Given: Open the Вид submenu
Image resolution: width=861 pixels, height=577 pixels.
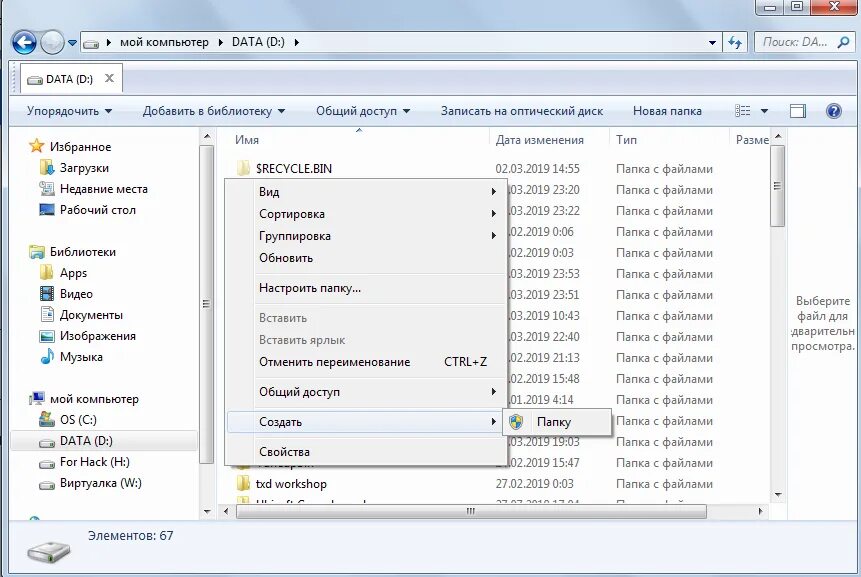Looking at the screenshot, I should coord(366,192).
